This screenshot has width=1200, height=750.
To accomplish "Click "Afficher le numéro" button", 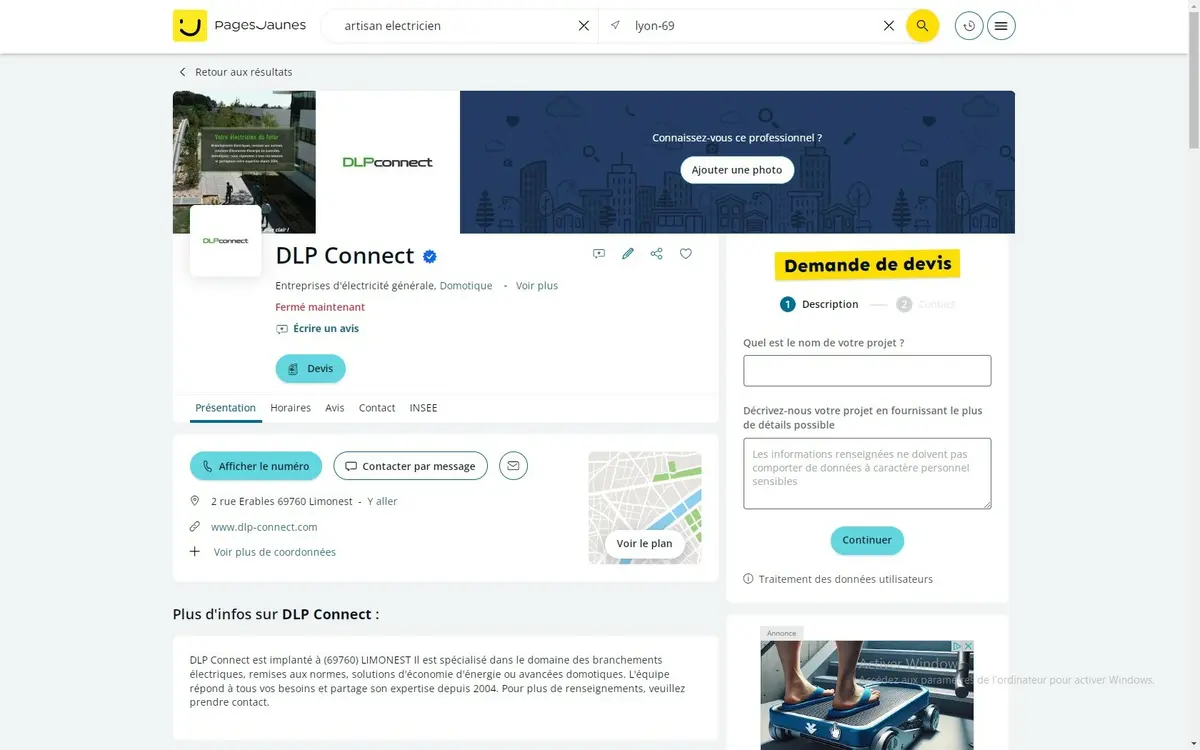I will click(x=256, y=466).
